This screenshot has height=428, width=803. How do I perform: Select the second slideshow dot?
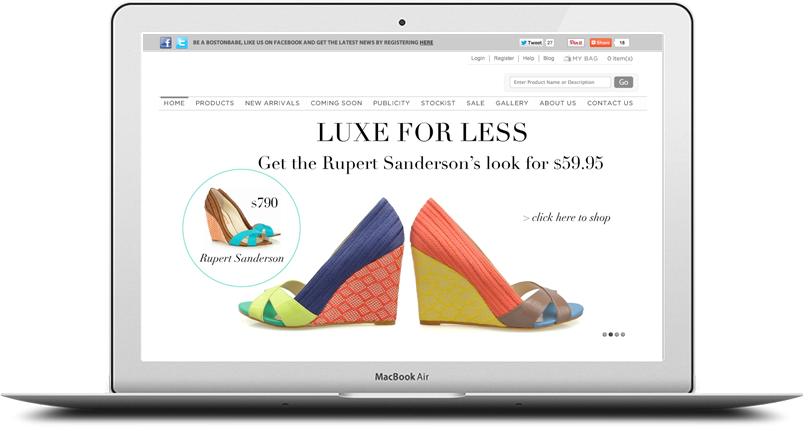610,334
